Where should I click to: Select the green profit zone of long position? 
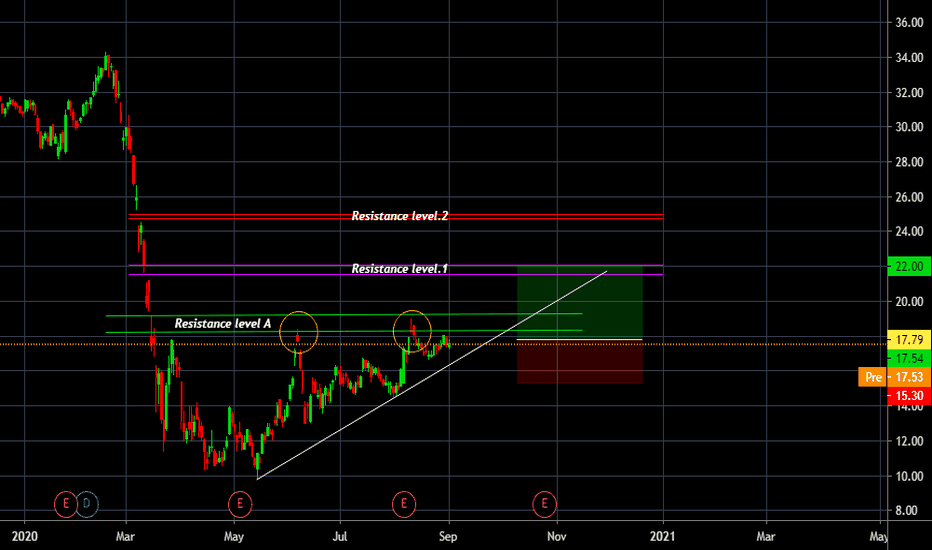[x=580, y=302]
